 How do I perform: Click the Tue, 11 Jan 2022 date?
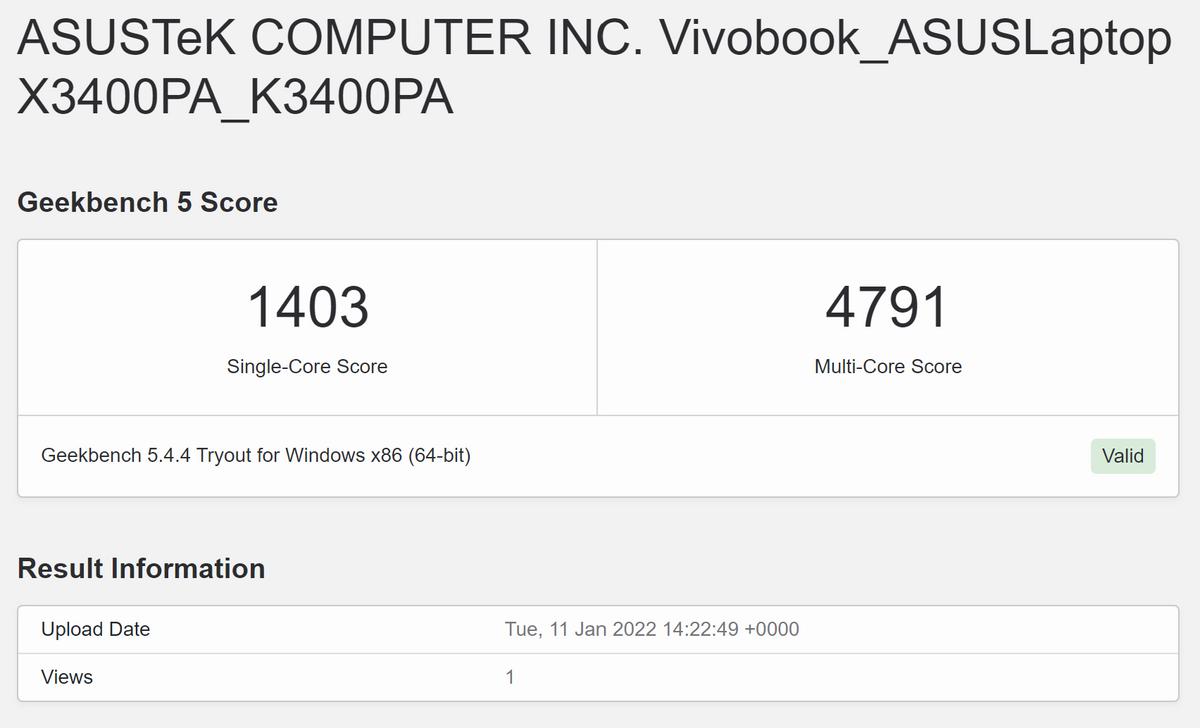[x=580, y=629]
